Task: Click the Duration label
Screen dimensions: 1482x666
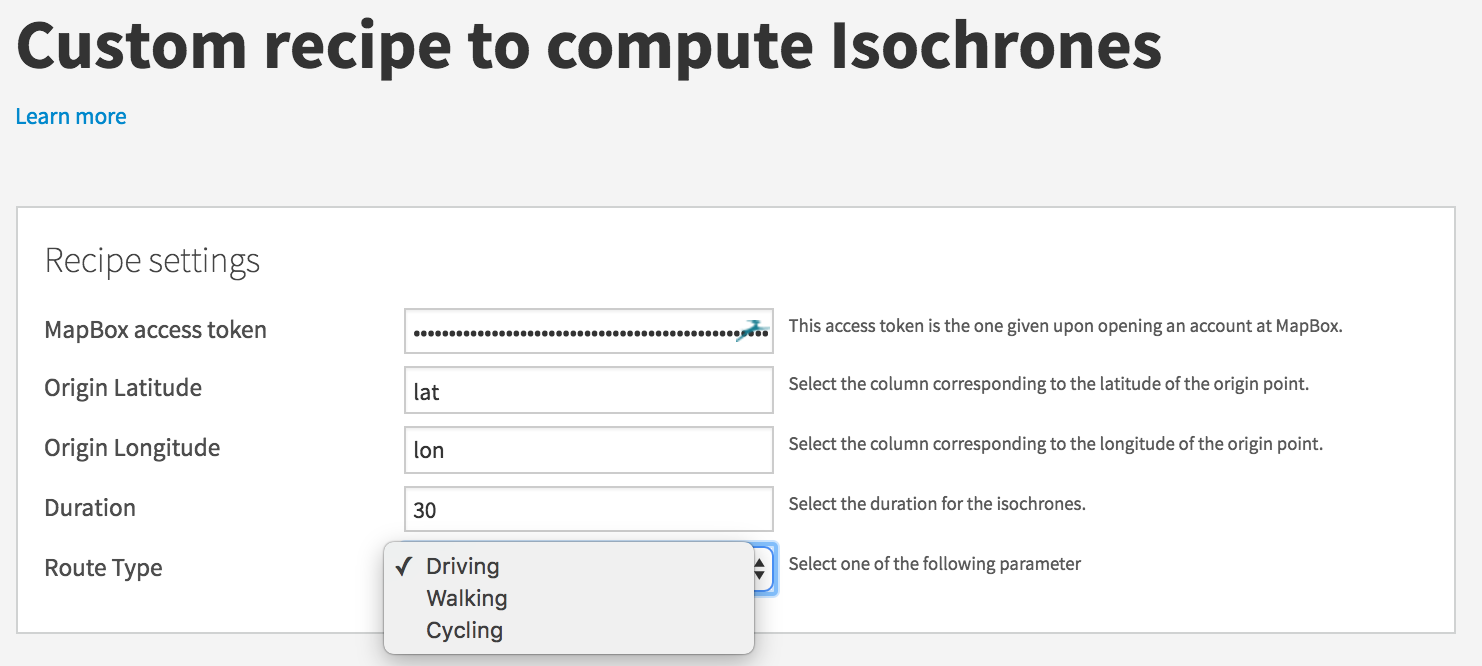Action: point(90,508)
